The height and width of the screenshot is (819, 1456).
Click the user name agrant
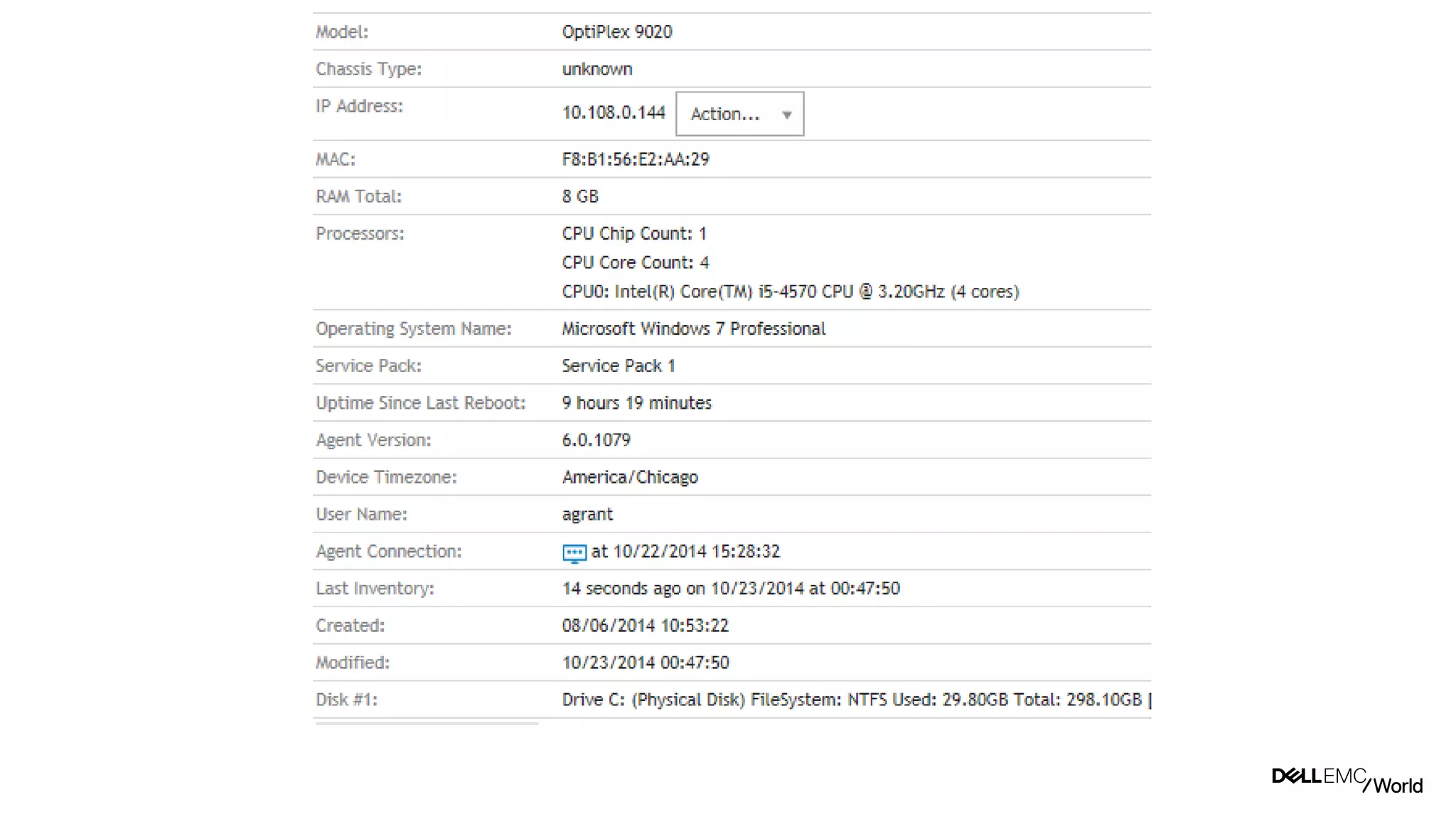pyautogui.click(x=587, y=514)
